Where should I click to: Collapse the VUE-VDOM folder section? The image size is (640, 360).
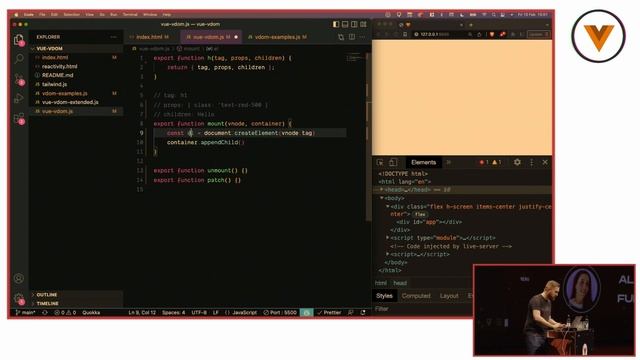(49, 49)
